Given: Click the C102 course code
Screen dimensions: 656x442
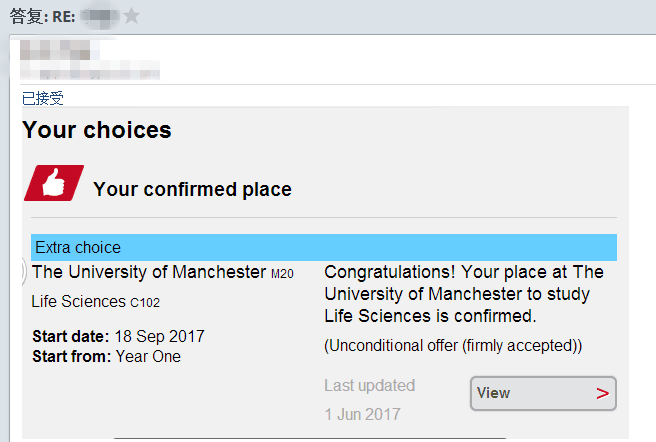Looking at the screenshot, I should (145, 302).
